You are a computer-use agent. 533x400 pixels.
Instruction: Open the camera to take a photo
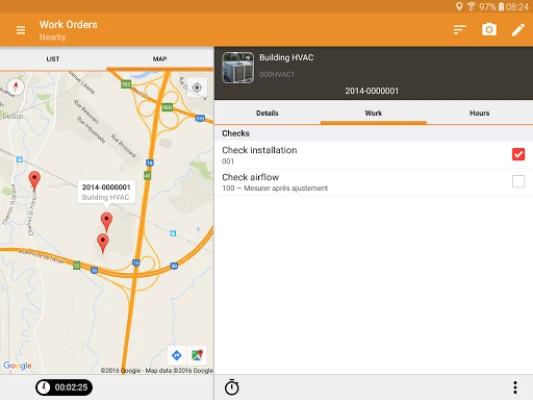(x=489, y=30)
